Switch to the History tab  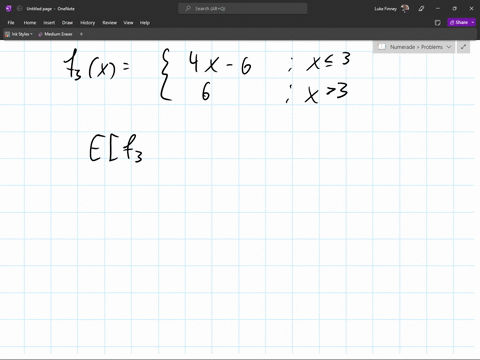coord(87,23)
